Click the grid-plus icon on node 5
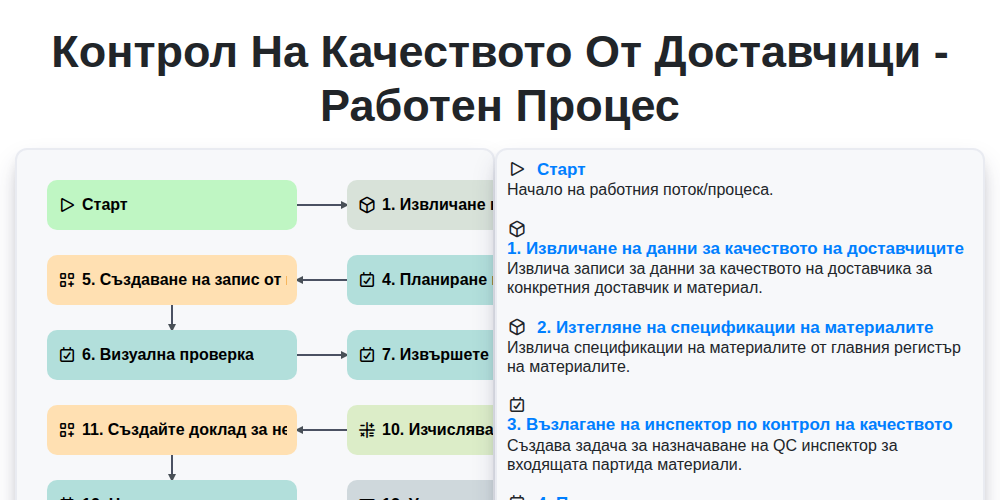Viewport: 1000px width, 500px height. pyautogui.click(x=67, y=280)
